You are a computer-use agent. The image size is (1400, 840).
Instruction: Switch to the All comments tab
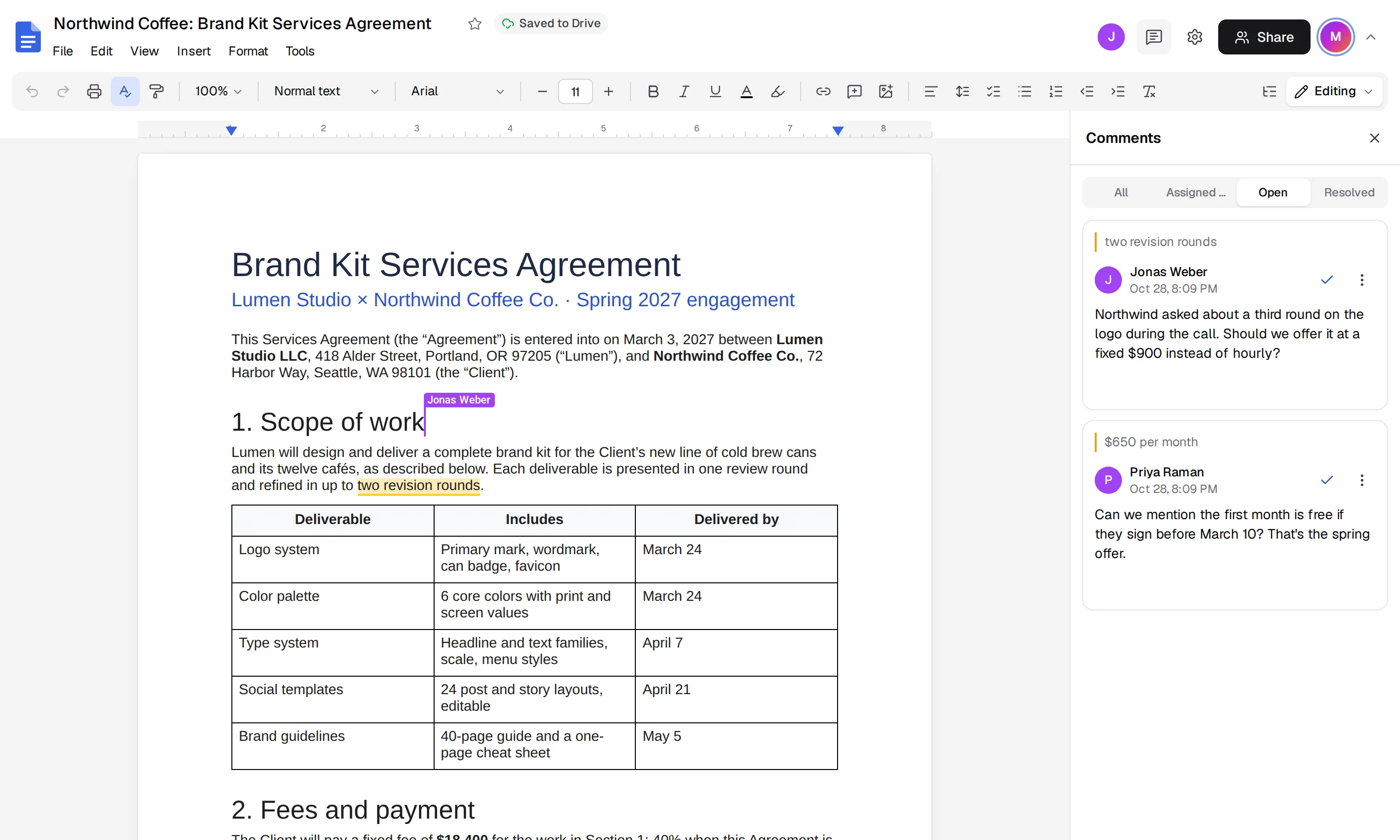click(1121, 192)
